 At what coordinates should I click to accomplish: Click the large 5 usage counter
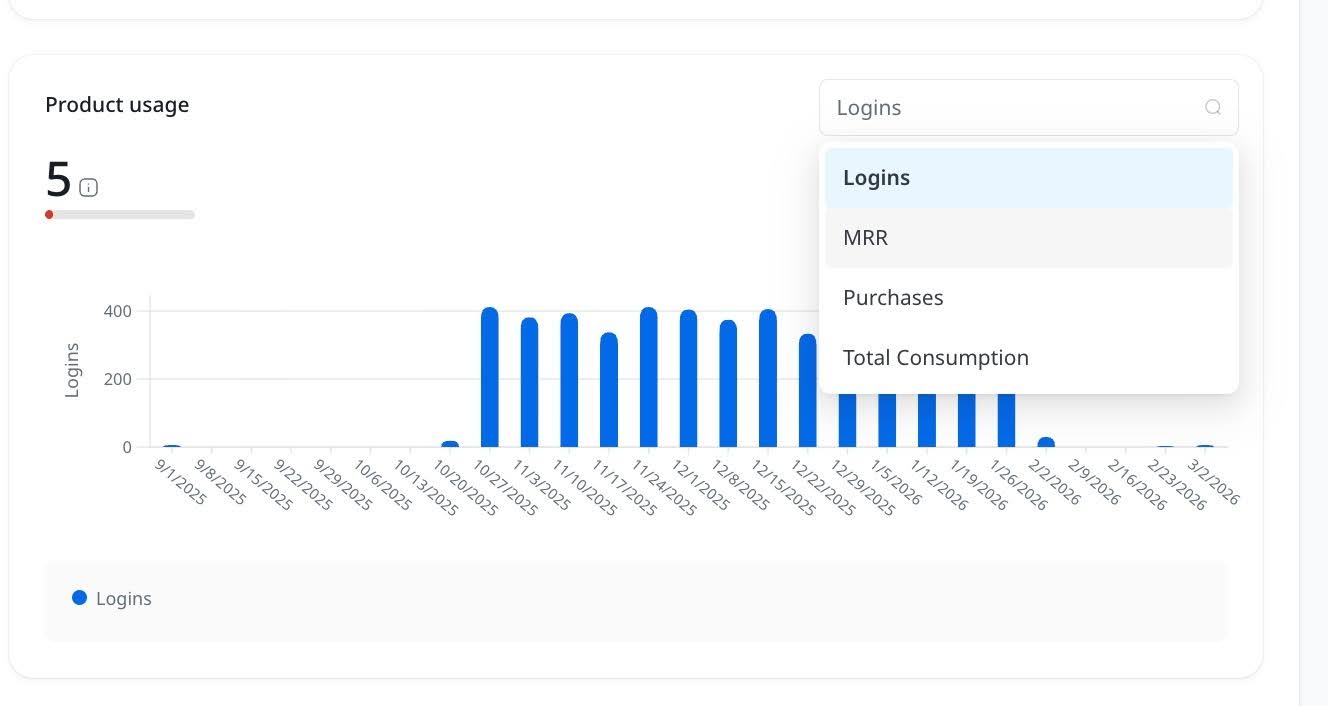click(x=56, y=181)
